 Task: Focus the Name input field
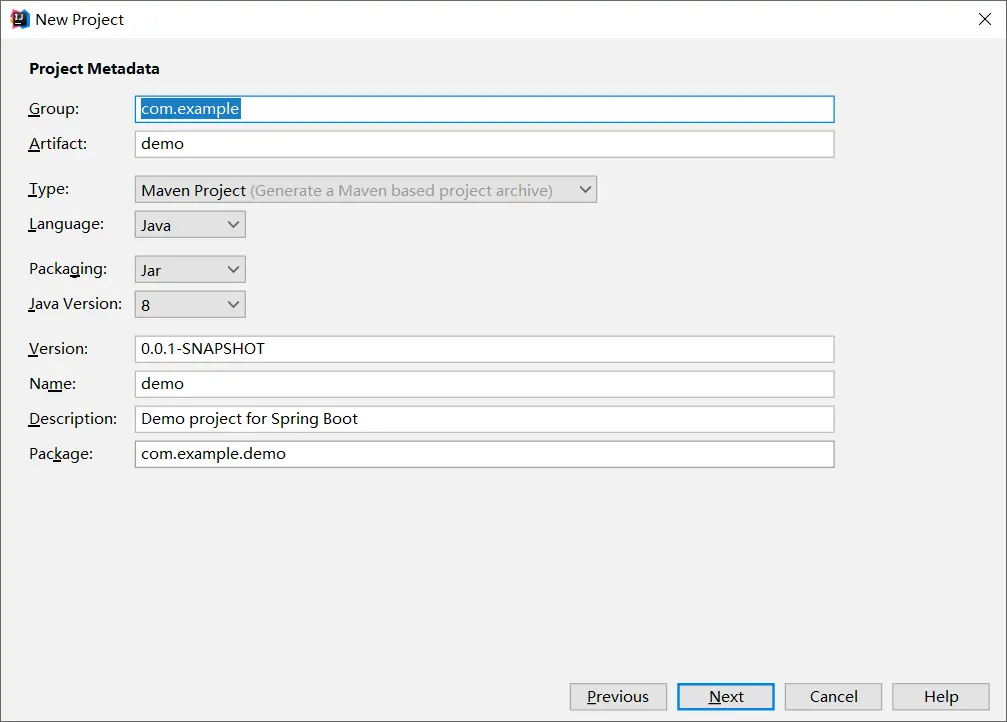[484, 384]
